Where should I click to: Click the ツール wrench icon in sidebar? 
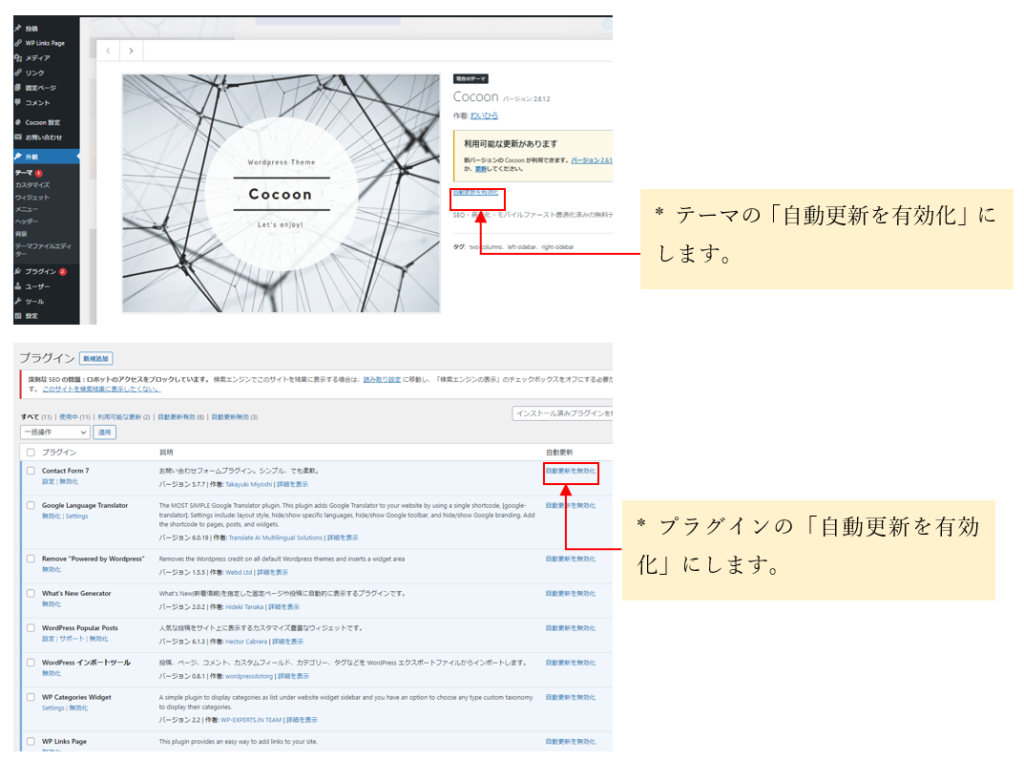click(18, 301)
